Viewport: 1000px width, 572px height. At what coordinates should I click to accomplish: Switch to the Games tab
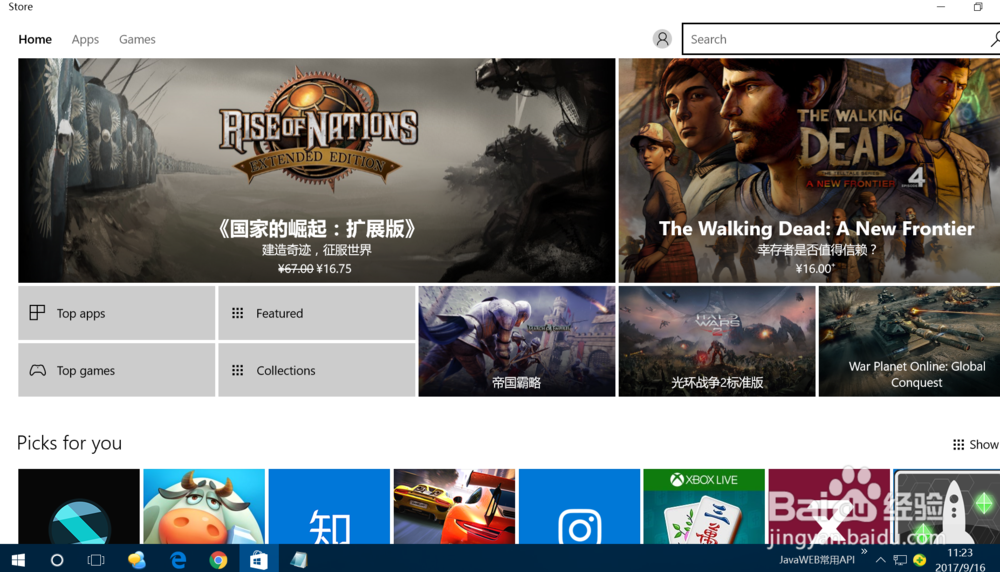(137, 40)
